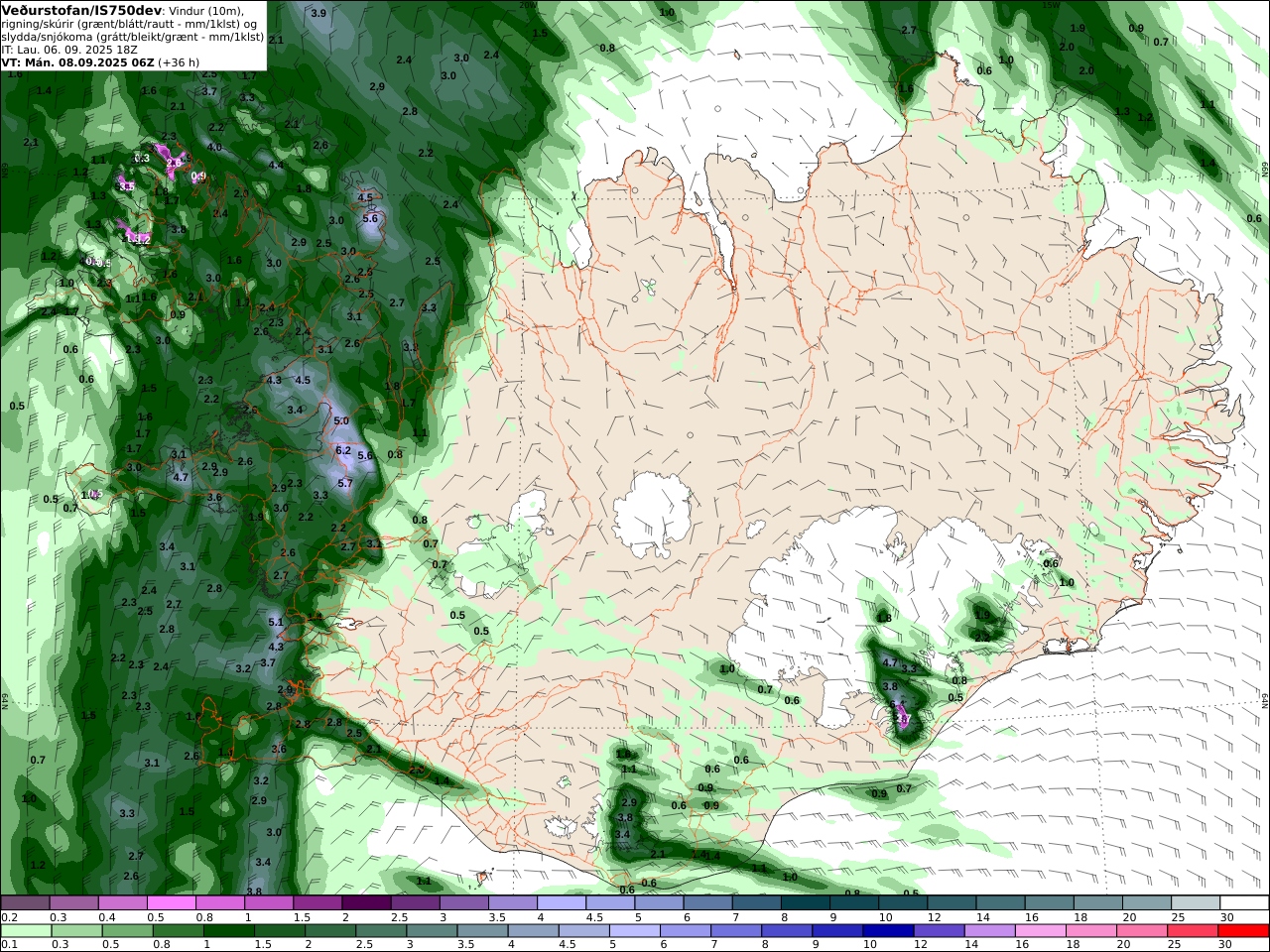This screenshot has width=1270, height=952.
Task: Click snow legend swatch between 25 and 30
Action: coord(1195,902)
